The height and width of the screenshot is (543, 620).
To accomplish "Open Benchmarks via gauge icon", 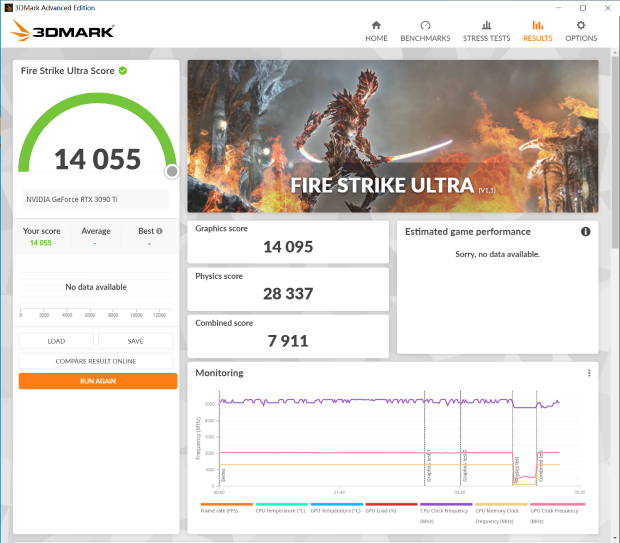I will (425, 25).
